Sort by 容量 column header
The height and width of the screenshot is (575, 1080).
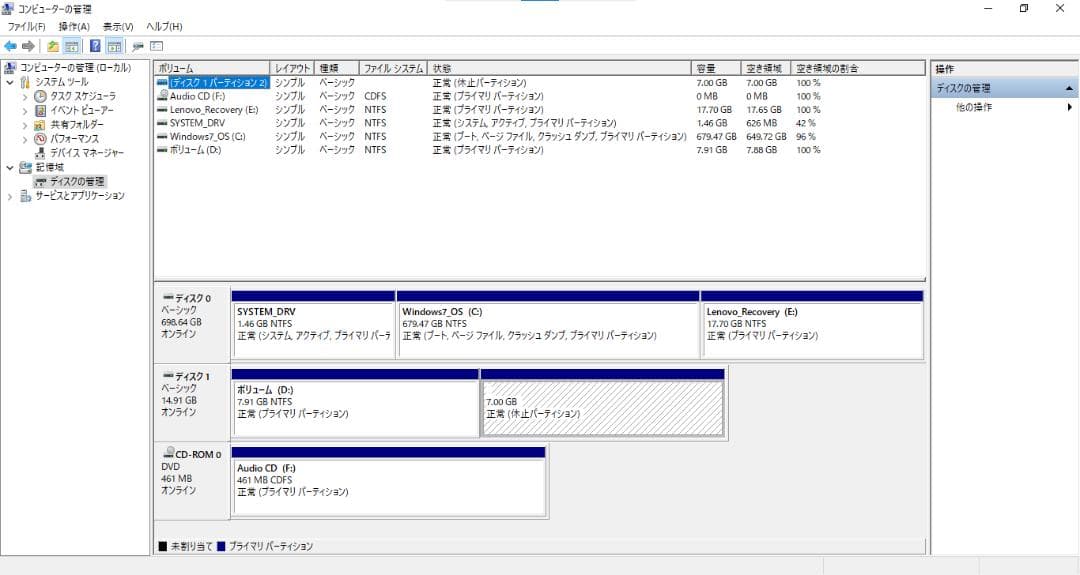716,68
